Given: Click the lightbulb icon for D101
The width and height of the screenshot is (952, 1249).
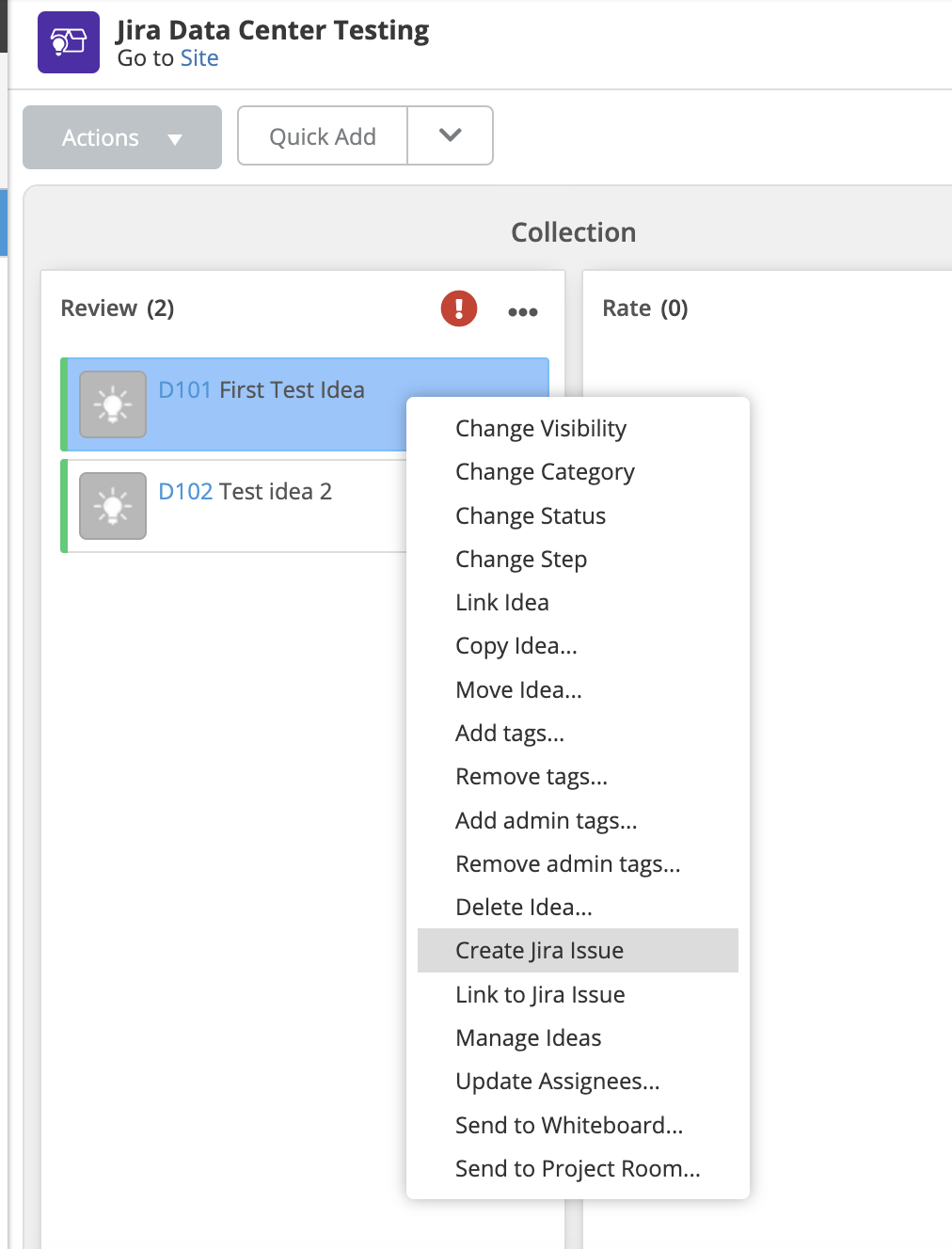Looking at the screenshot, I should [x=113, y=404].
